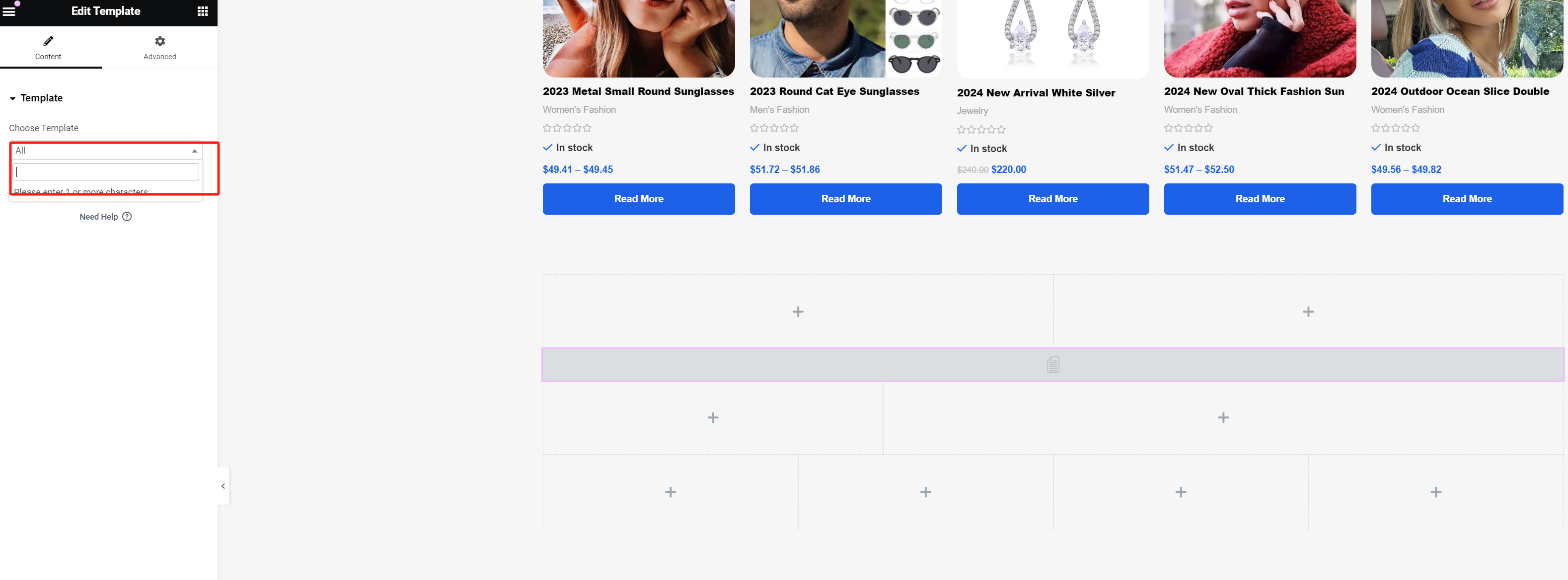Click the template search input field
This screenshot has height=580, width=1568.
106,171
